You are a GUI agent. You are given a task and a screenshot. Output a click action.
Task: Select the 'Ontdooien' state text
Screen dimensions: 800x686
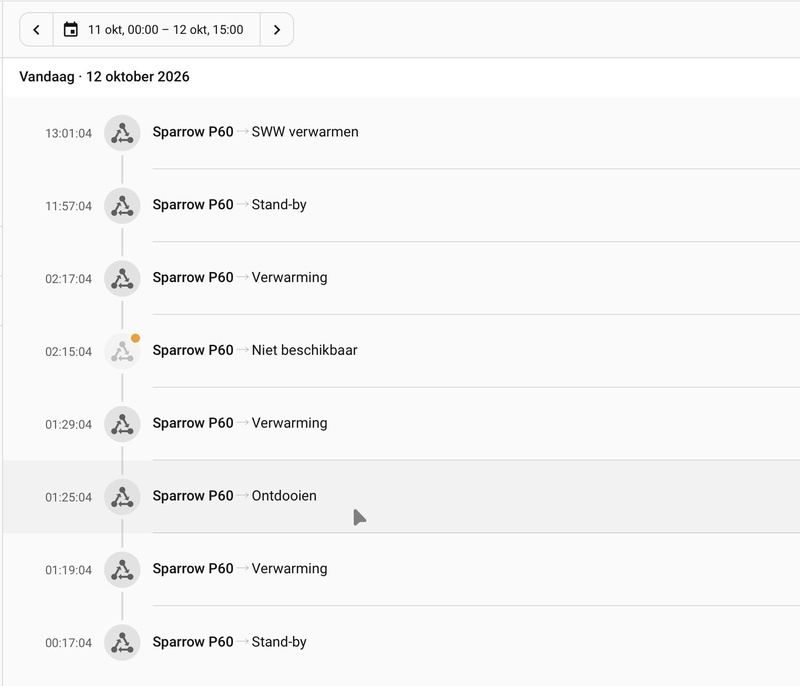tap(284, 496)
